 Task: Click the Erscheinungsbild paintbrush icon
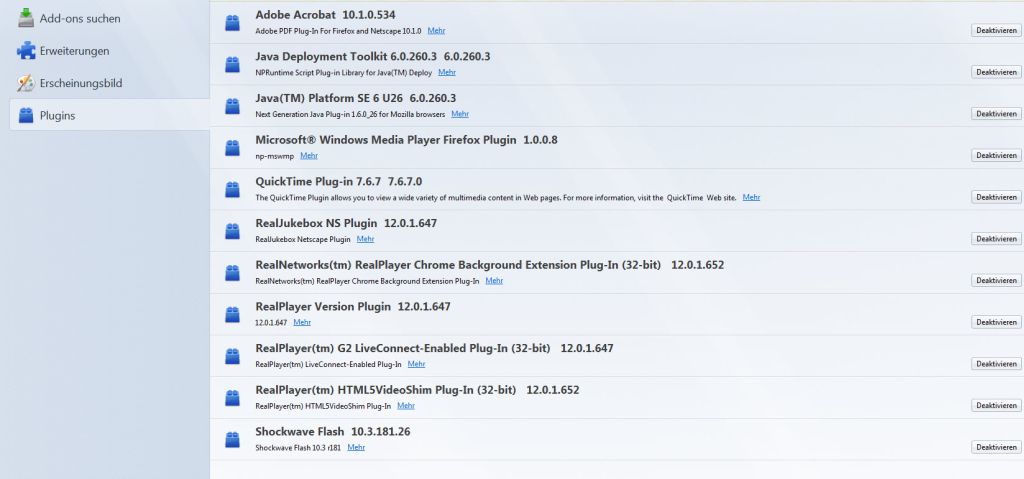click(x=26, y=83)
